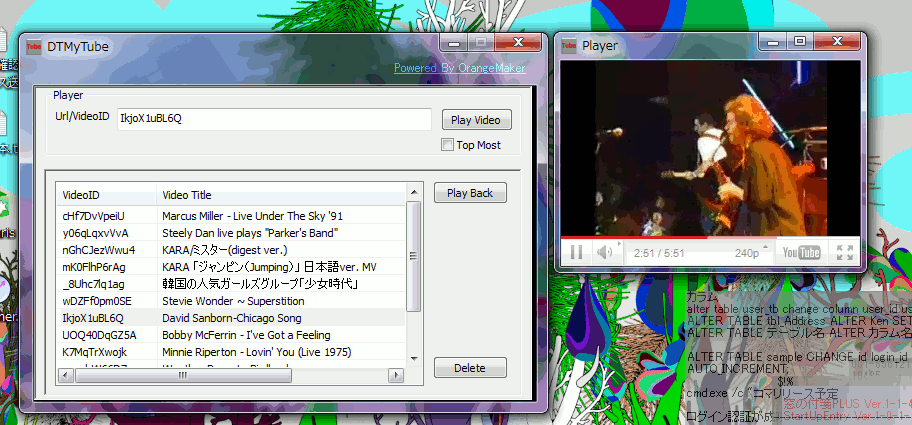Viewport: 912px width, 425px height.
Task: Open YouTube logo link in player
Action: pos(801,252)
